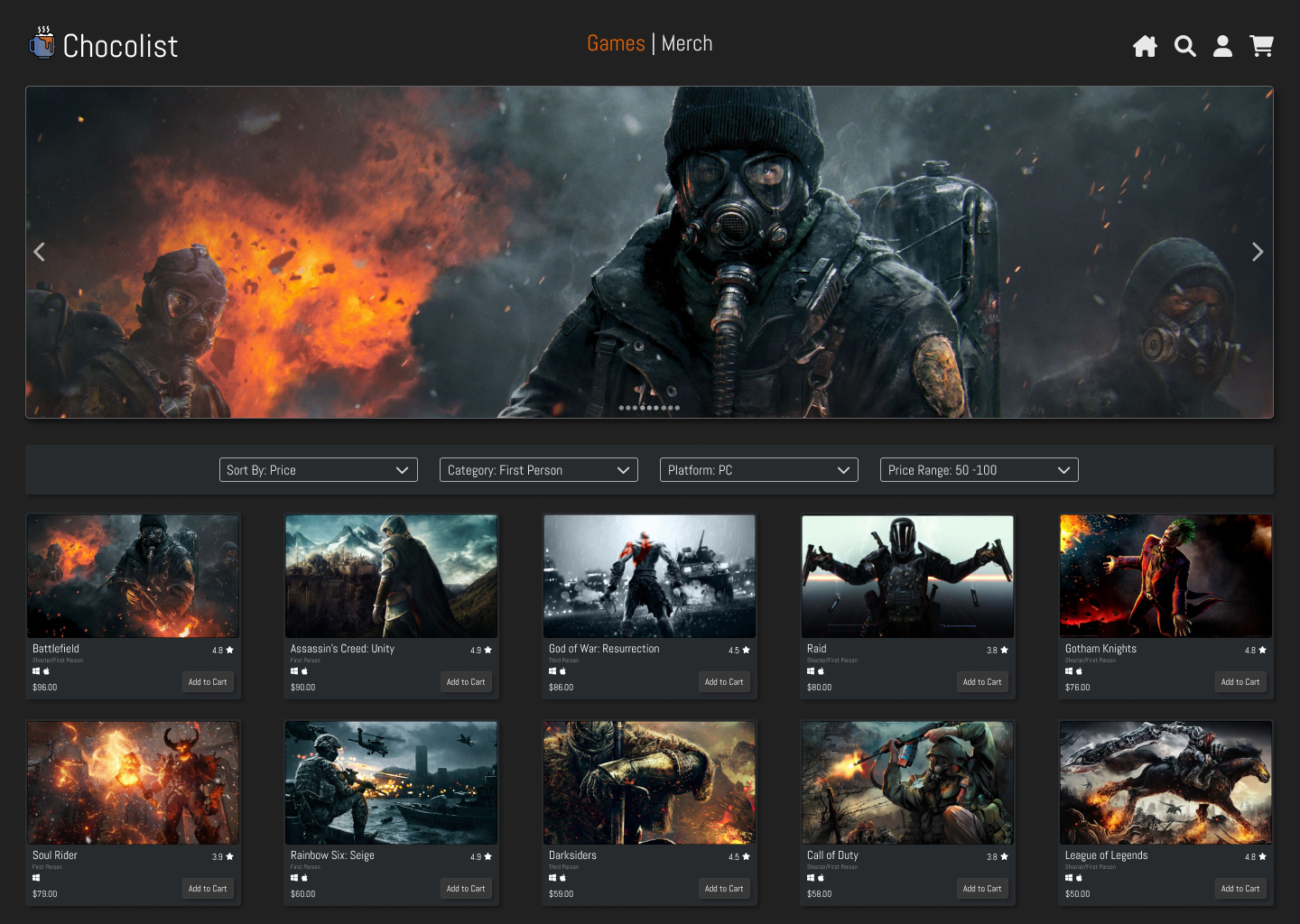Open the Battlefield game thumbnail

[134, 577]
